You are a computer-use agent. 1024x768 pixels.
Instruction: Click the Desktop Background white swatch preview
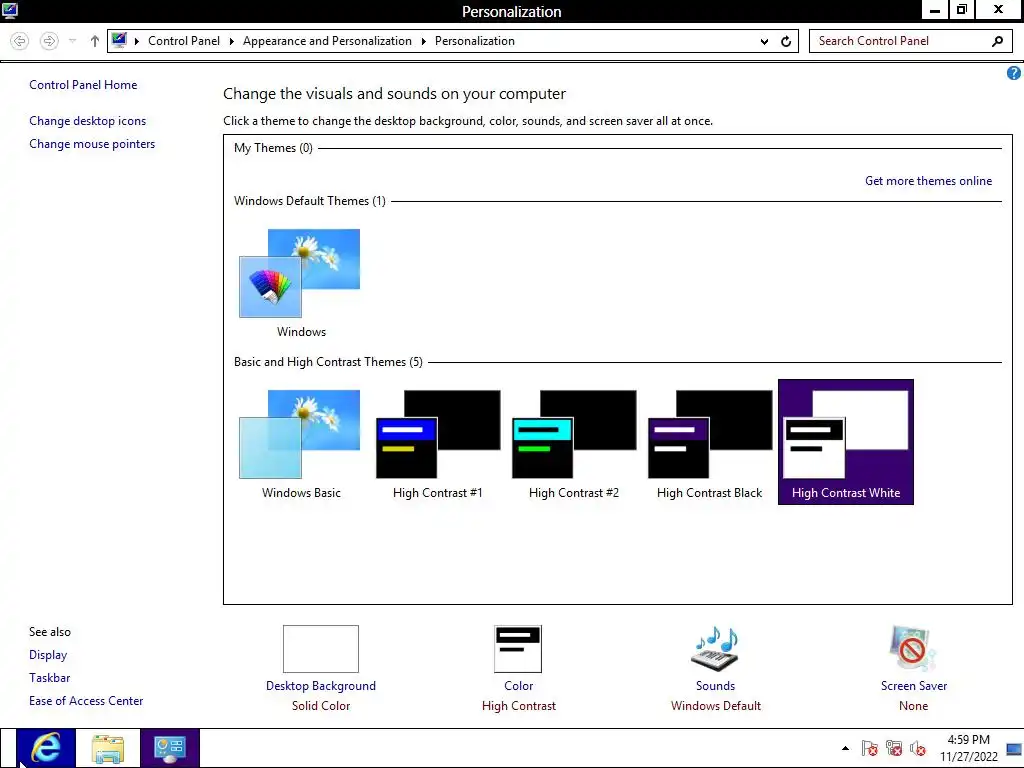tap(321, 648)
